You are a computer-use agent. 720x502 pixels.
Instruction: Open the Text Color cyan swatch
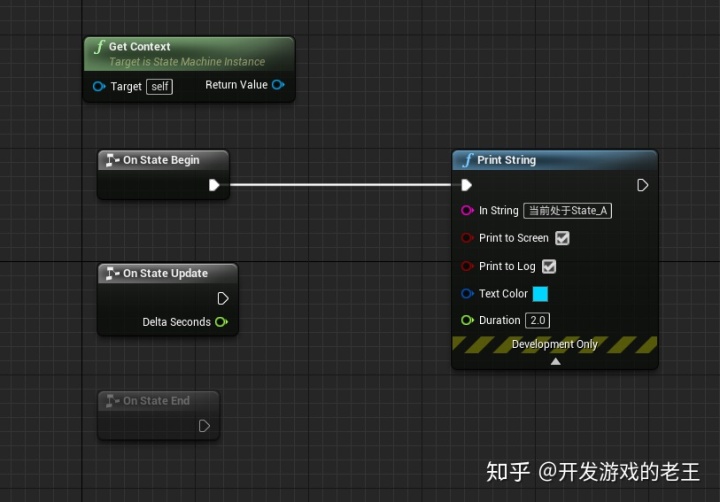click(x=540, y=294)
